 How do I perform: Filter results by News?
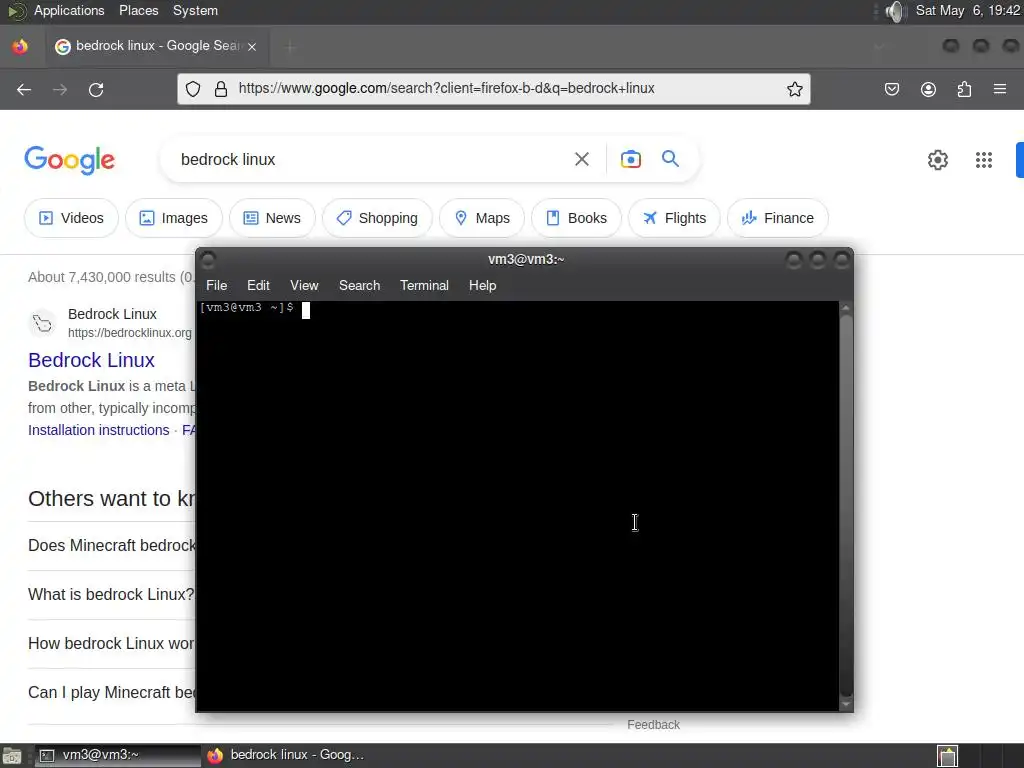[x=272, y=218]
